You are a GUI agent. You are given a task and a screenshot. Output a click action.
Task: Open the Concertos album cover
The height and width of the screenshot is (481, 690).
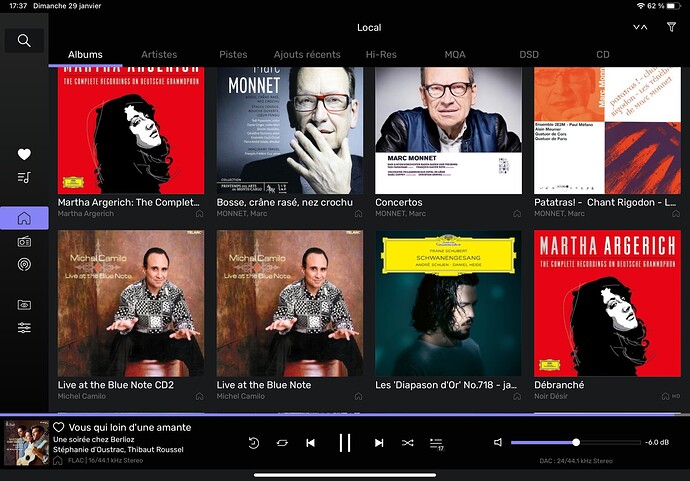448,131
